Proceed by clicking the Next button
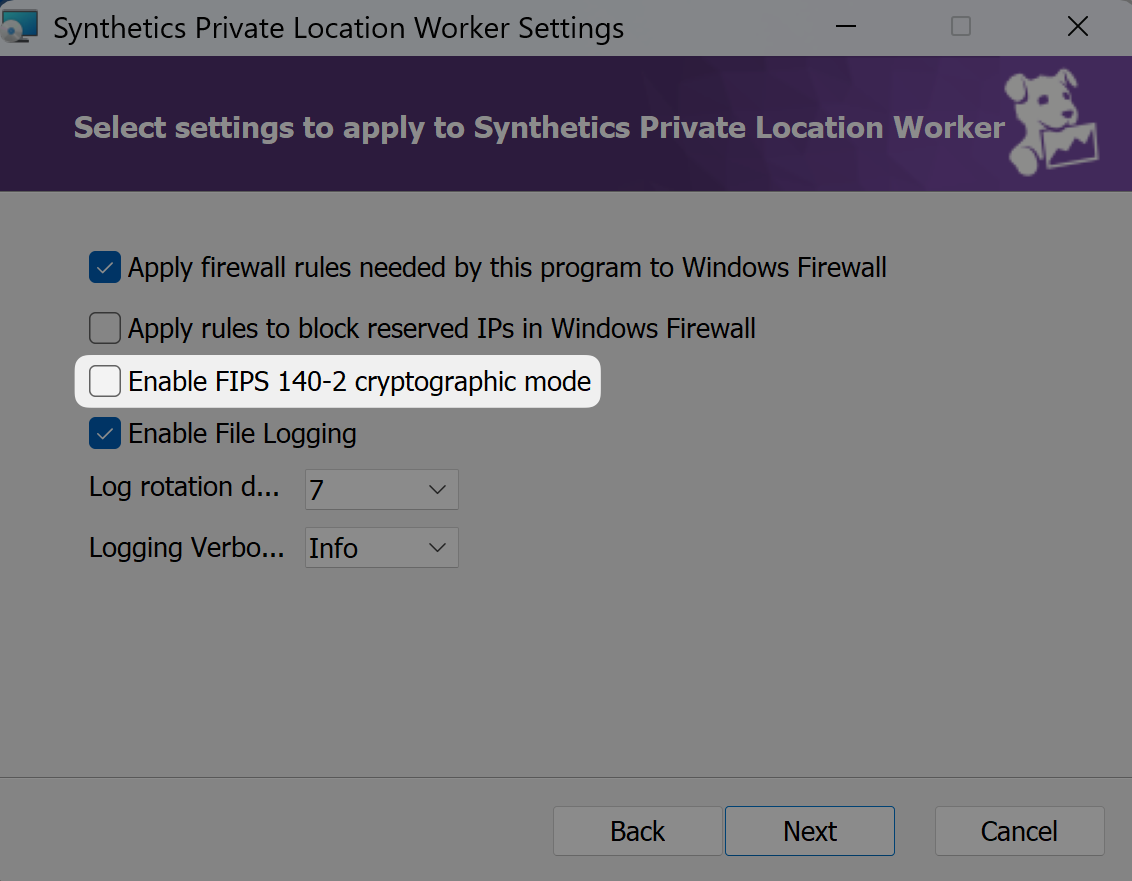The image size is (1132, 881). coord(809,831)
